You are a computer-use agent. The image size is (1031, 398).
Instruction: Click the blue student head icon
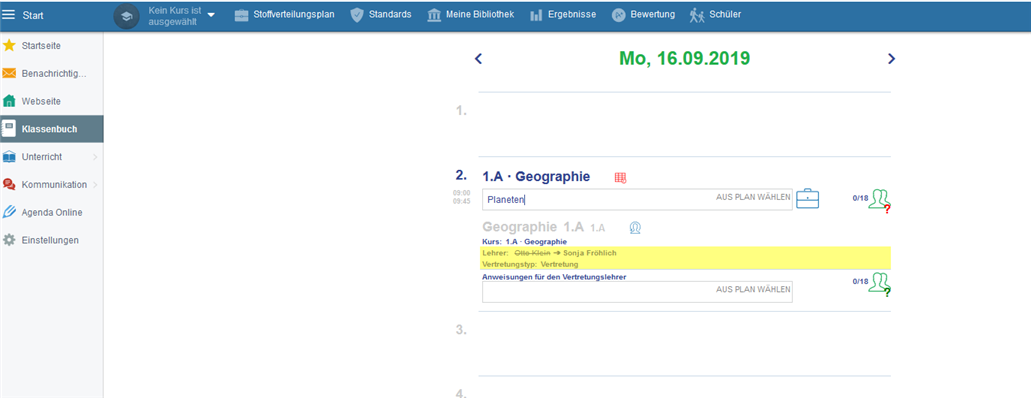pyautogui.click(x=635, y=228)
